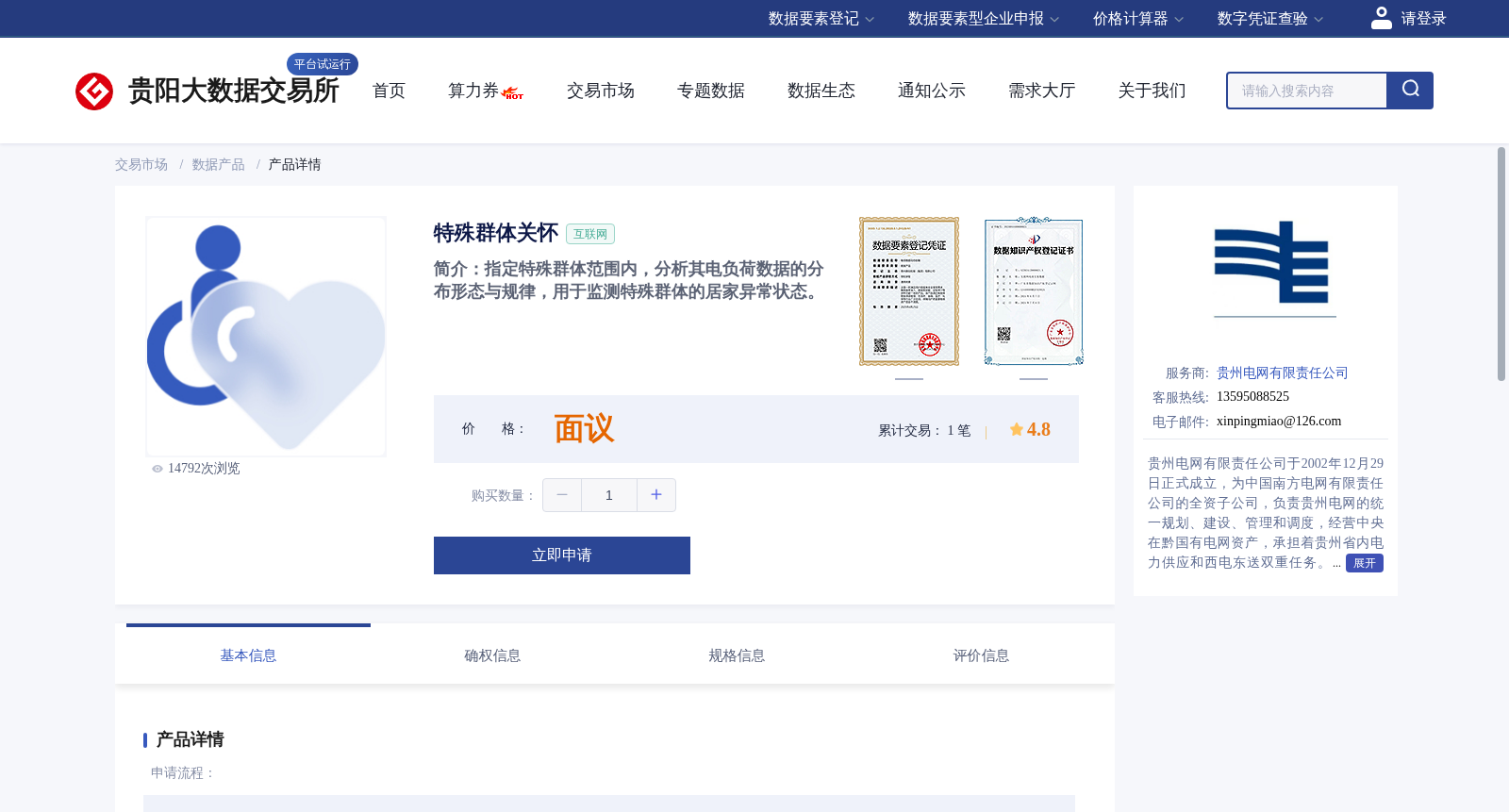Click the page vertical scrollbar
Viewport: 1509px width, 812px height.
pos(1501,264)
